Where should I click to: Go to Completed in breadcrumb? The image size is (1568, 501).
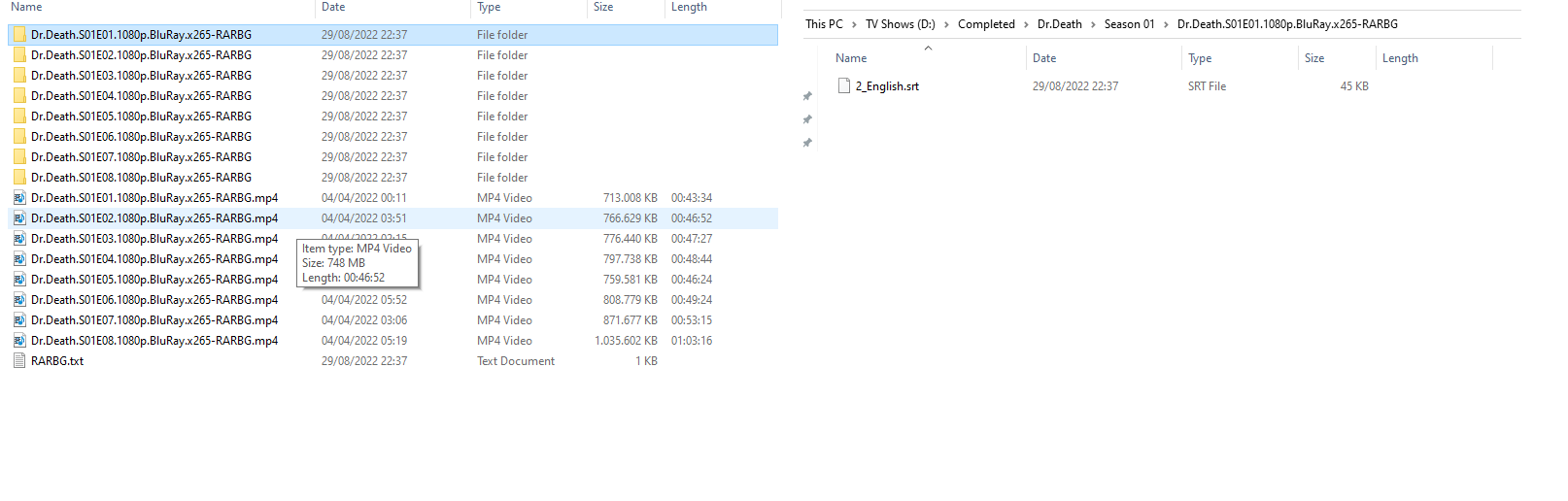[x=986, y=24]
